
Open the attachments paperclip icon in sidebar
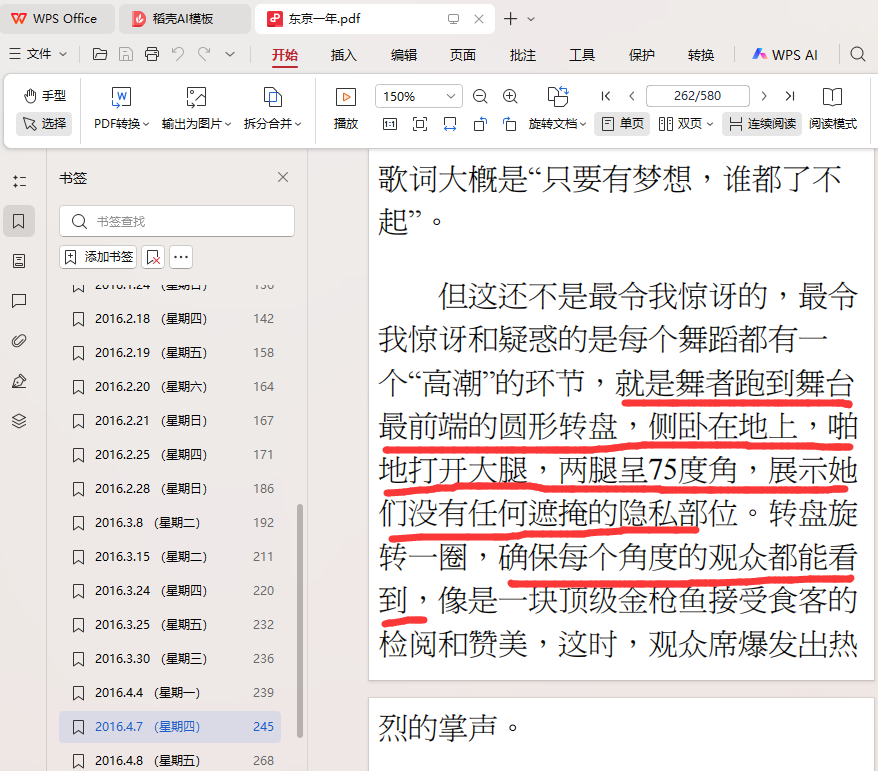(x=19, y=340)
